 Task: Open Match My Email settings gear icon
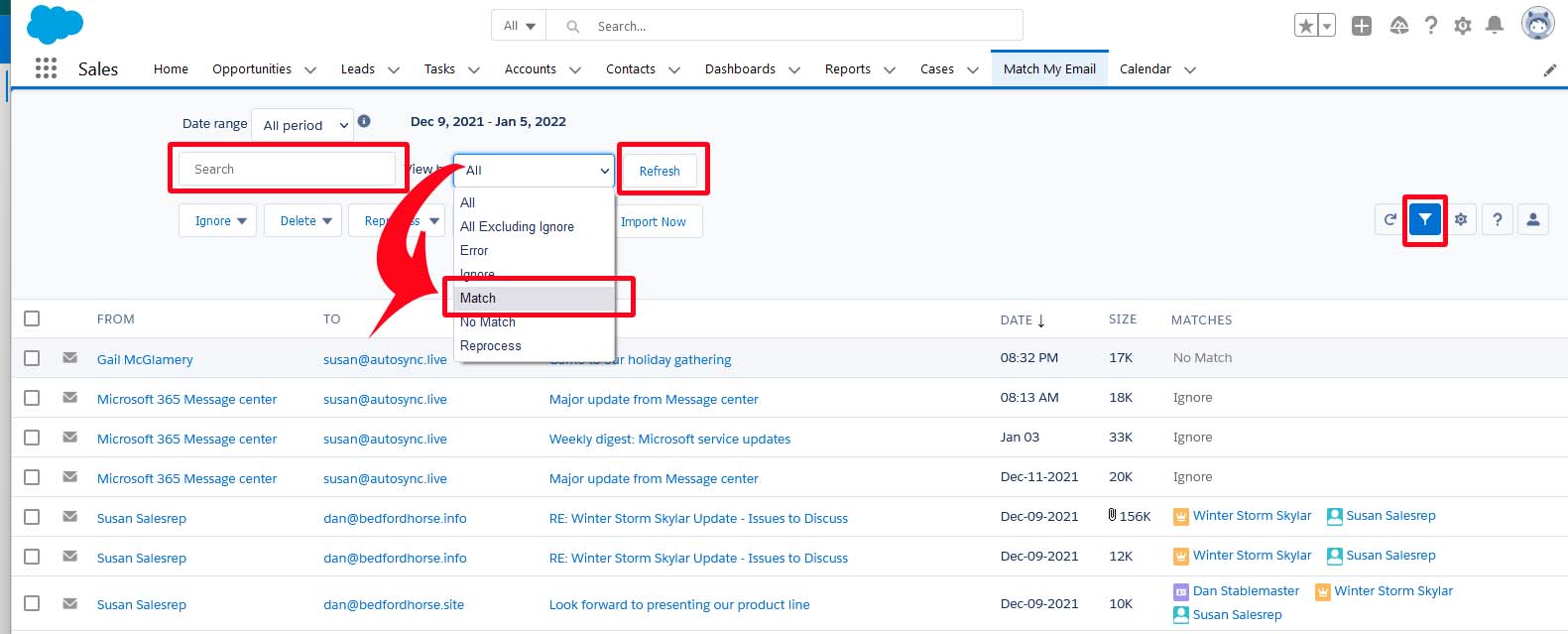[x=1461, y=220]
